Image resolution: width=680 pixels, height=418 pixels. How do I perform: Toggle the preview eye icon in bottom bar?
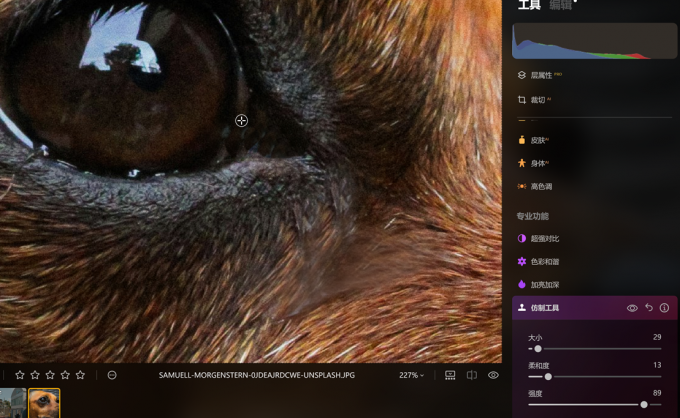(x=494, y=375)
